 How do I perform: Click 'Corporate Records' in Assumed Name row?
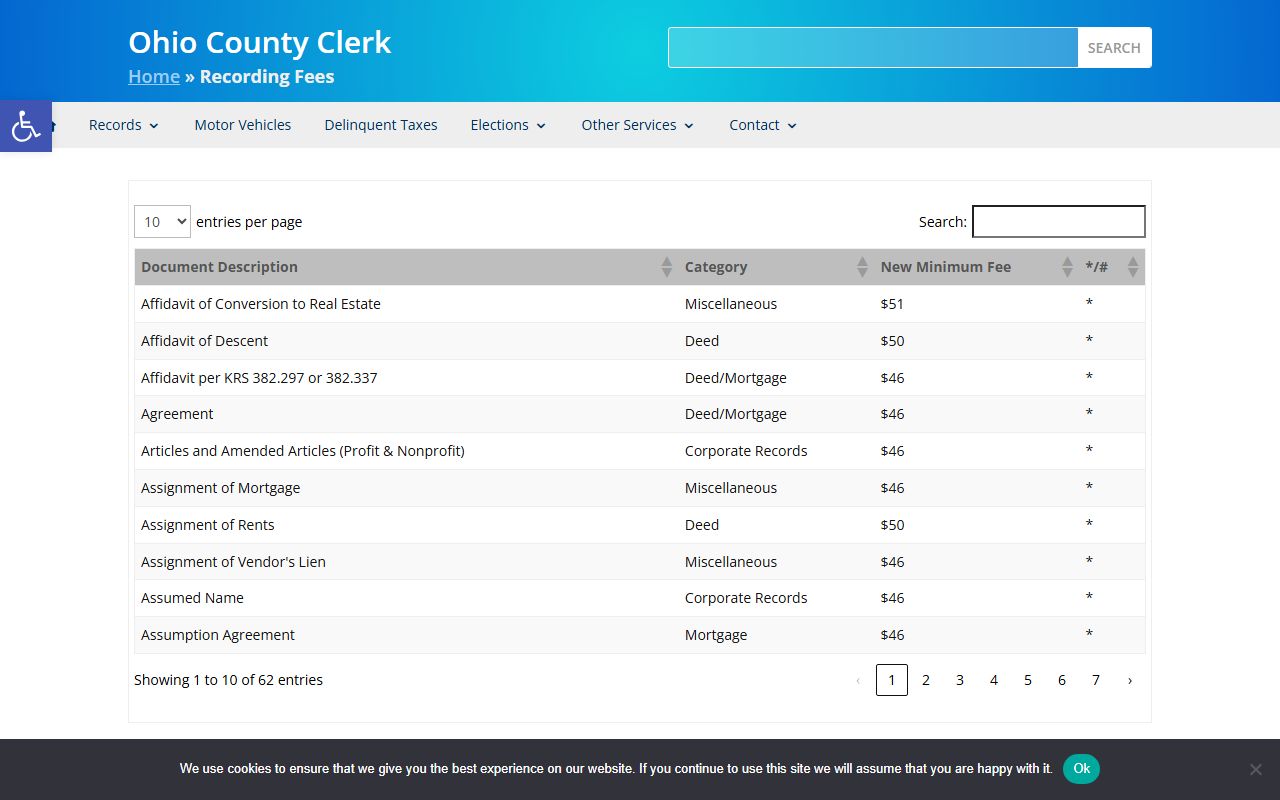click(x=746, y=598)
